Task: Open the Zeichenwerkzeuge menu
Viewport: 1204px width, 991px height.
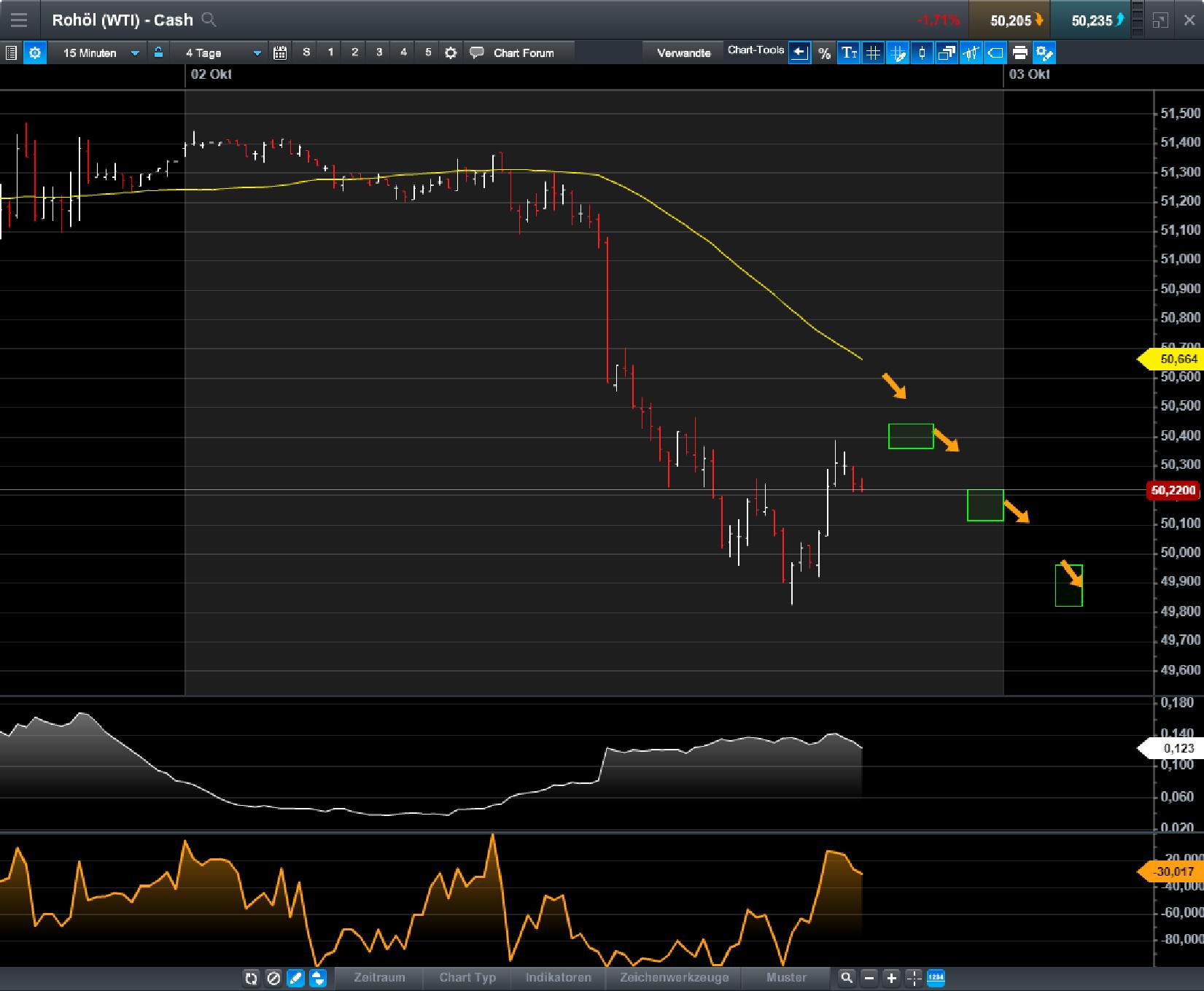Action: point(673,979)
